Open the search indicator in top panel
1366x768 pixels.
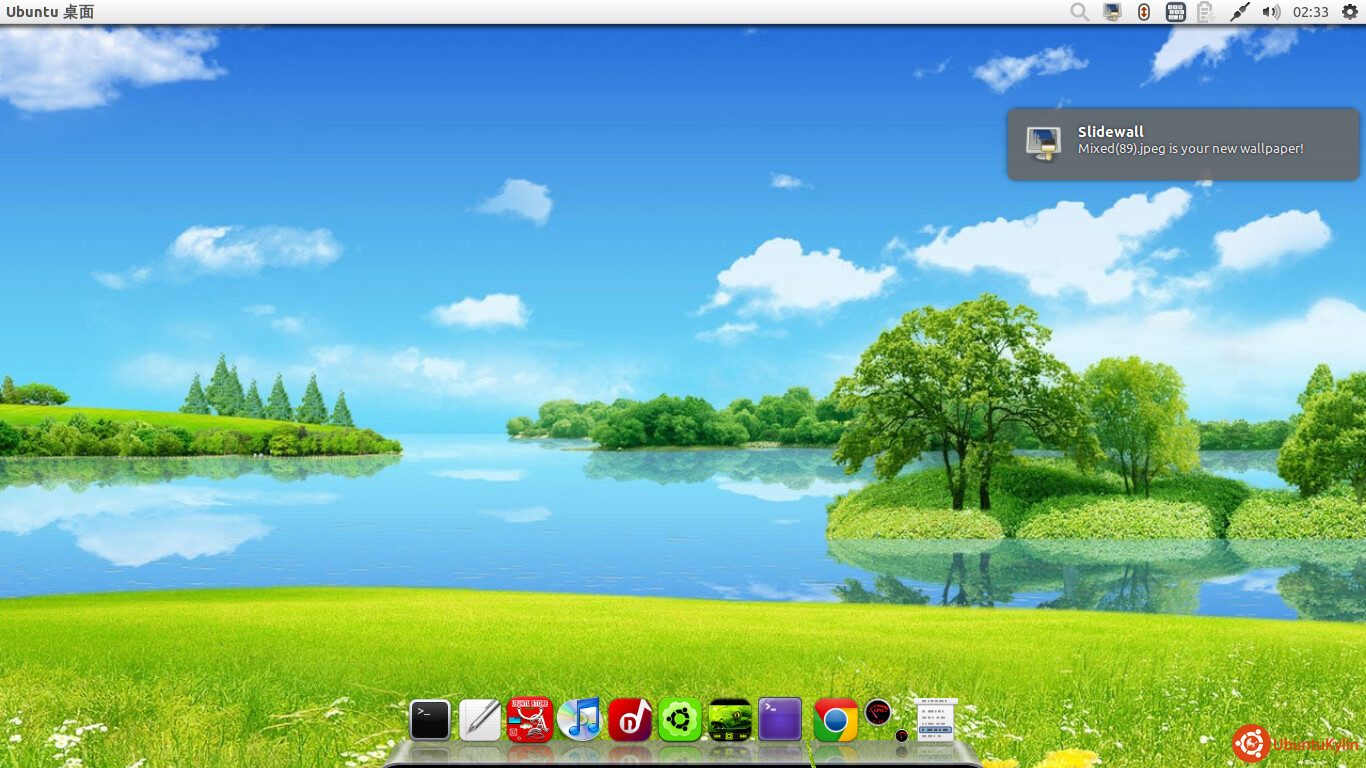pyautogui.click(x=1079, y=12)
